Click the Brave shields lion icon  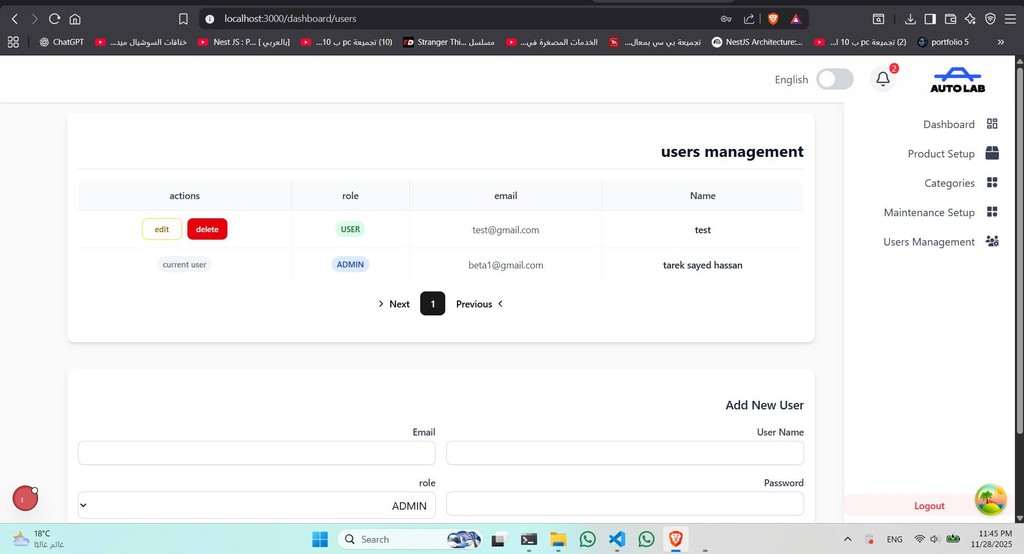tap(773, 19)
